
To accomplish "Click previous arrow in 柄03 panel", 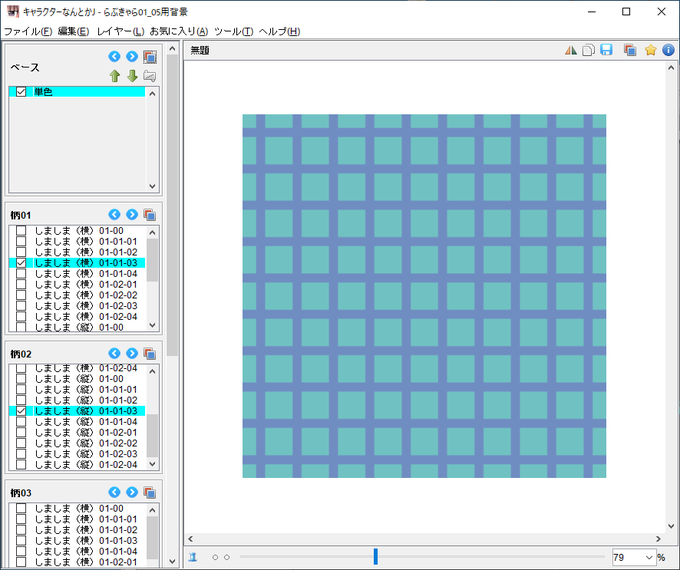I will pyautogui.click(x=114, y=492).
